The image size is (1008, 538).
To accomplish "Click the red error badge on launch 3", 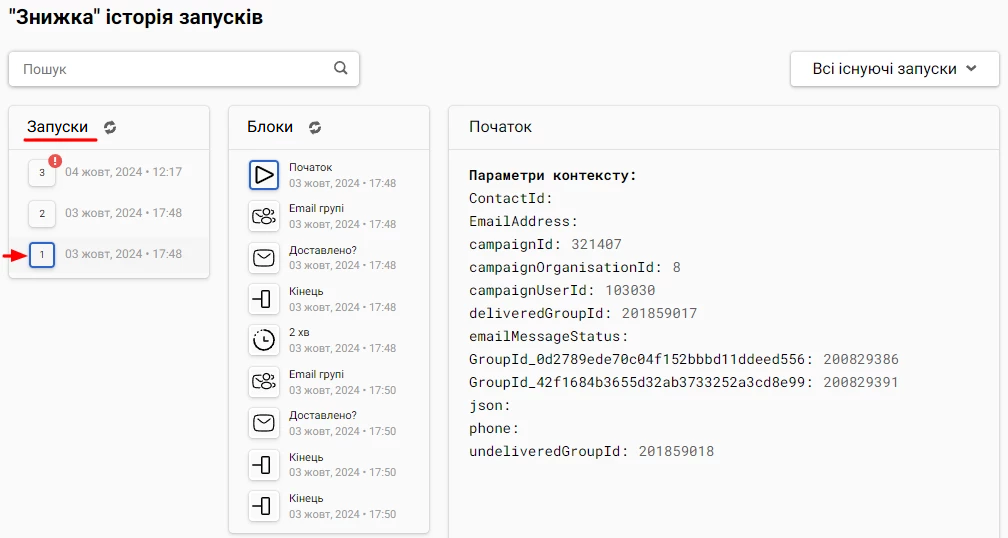I will 55,161.
